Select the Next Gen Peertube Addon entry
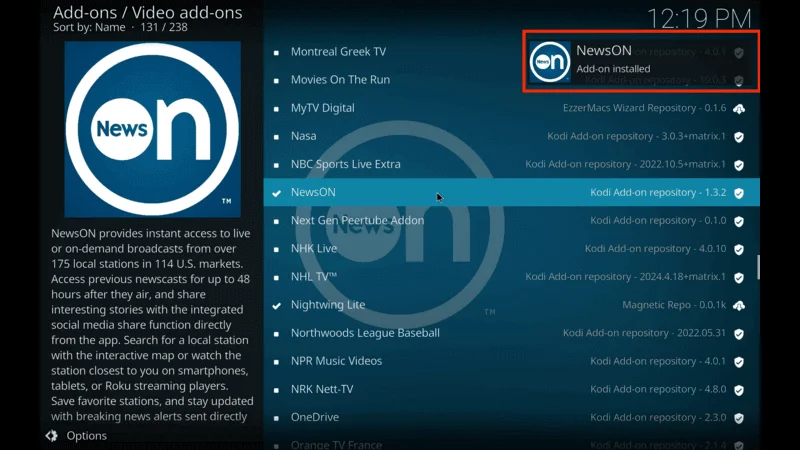This screenshot has height=450, width=800. pos(357,221)
